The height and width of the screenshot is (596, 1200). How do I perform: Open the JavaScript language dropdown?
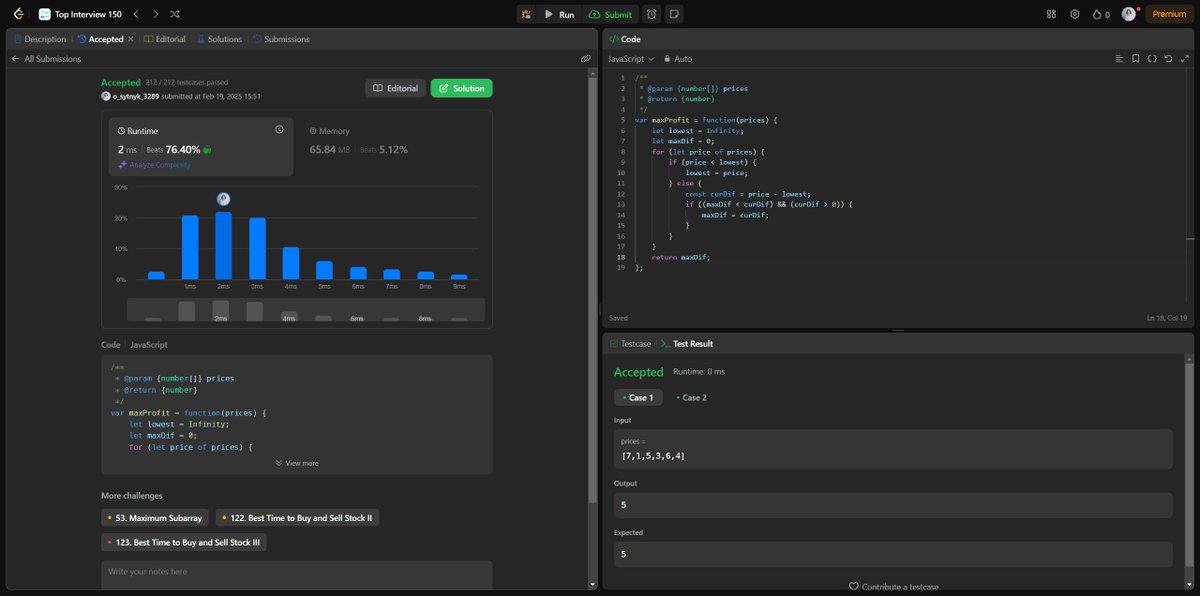point(631,59)
